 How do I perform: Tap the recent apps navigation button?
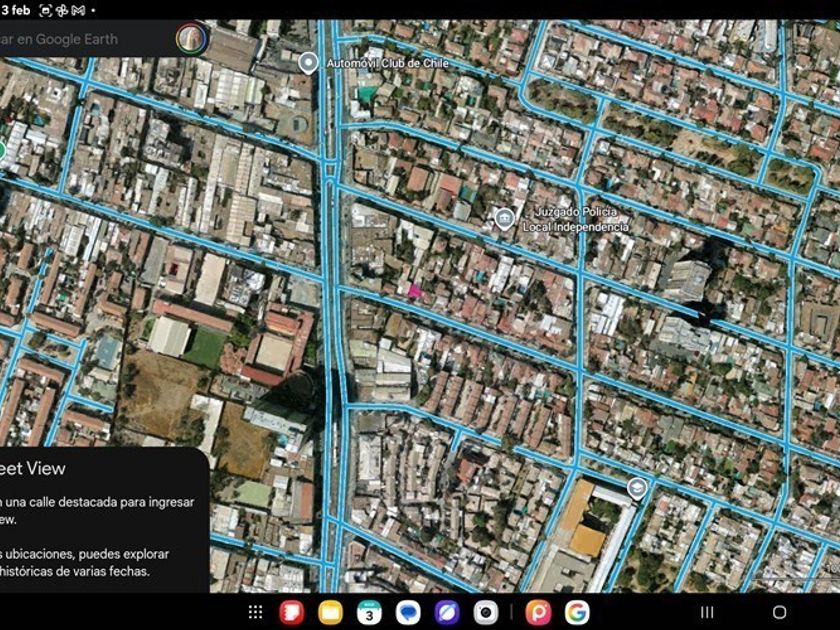pyautogui.click(x=707, y=612)
